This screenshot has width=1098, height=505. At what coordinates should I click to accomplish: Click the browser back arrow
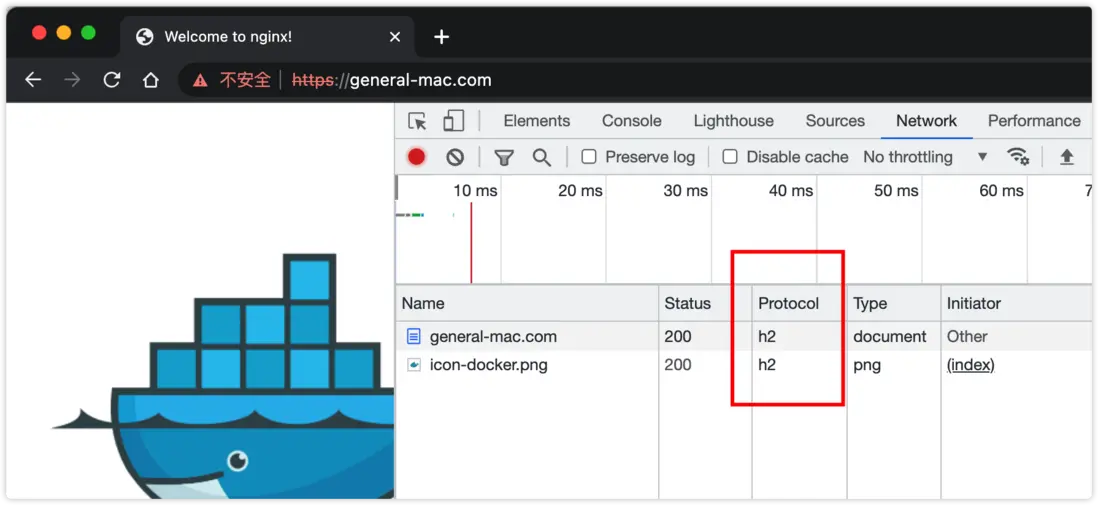pyautogui.click(x=33, y=80)
